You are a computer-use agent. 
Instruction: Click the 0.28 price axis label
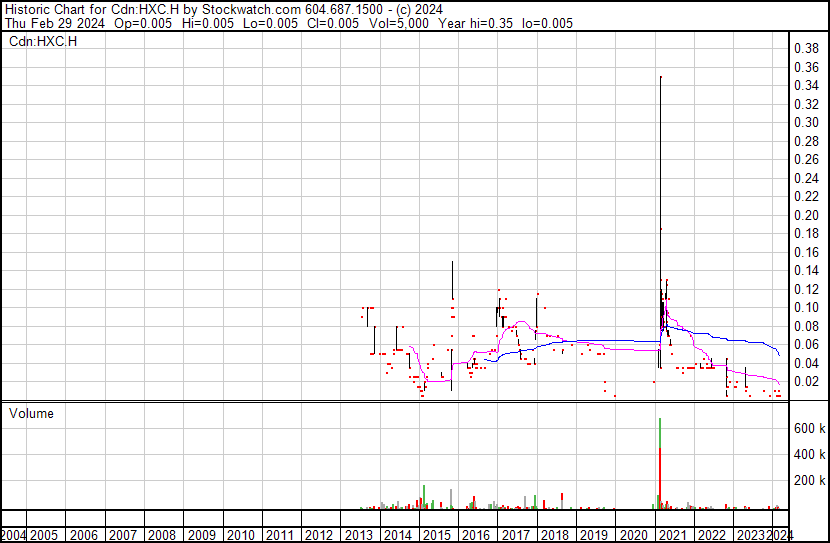(806, 141)
